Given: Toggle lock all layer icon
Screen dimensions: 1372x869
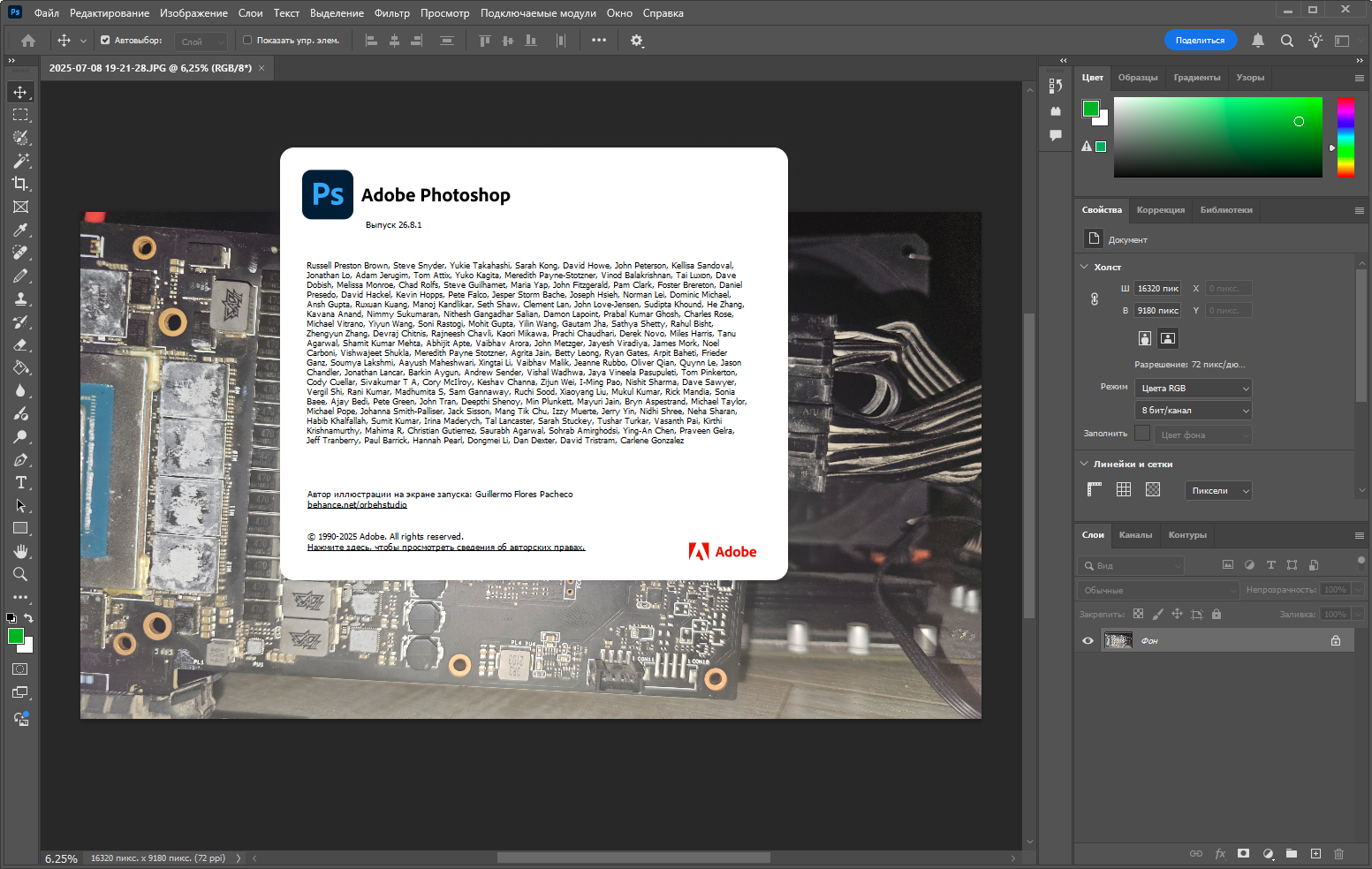Looking at the screenshot, I should [x=1217, y=614].
